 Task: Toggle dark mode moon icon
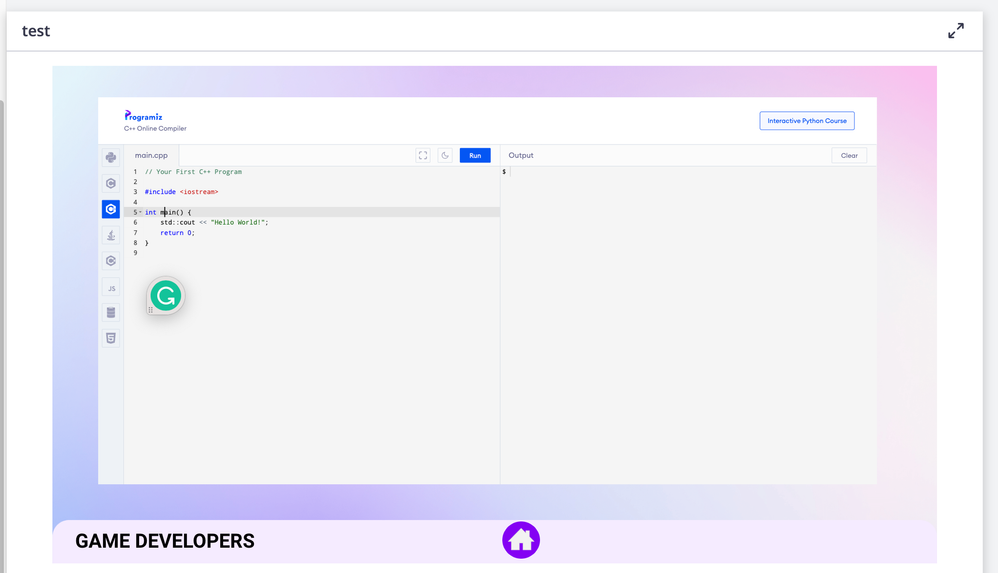(445, 155)
